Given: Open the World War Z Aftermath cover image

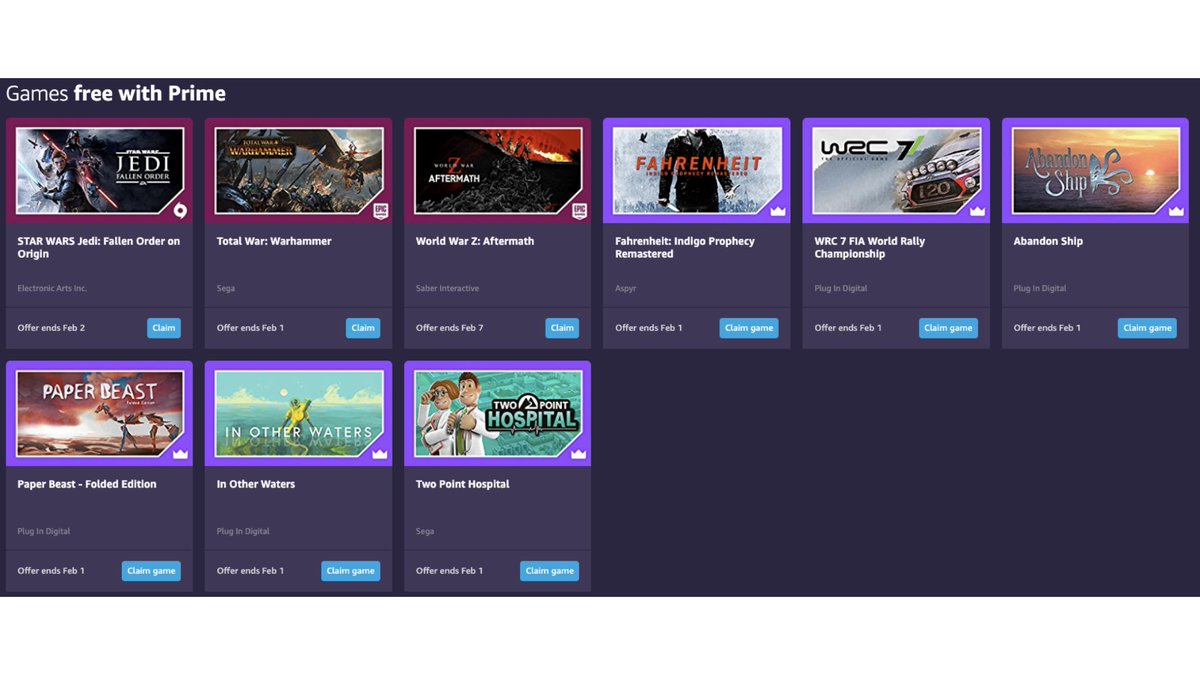Looking at the screenshot, I should 497,171.
